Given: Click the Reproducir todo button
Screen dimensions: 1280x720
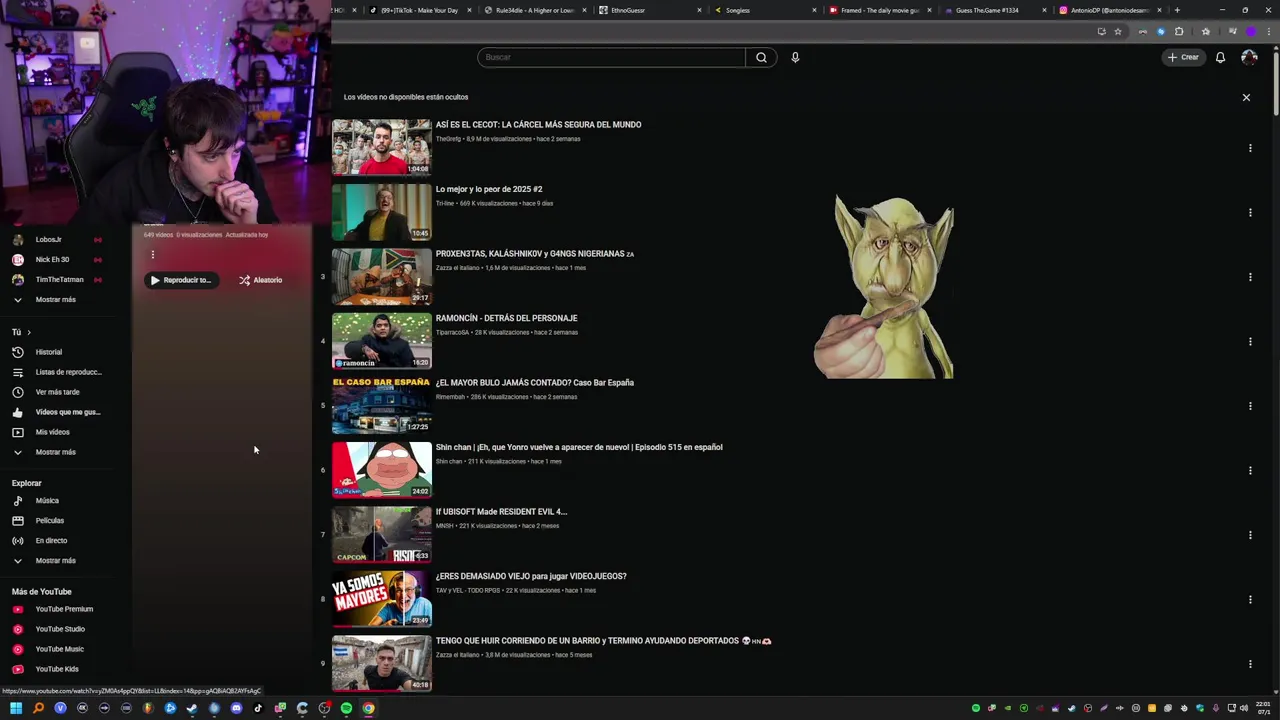Looking at the screenshot, I should click(181, 280).
